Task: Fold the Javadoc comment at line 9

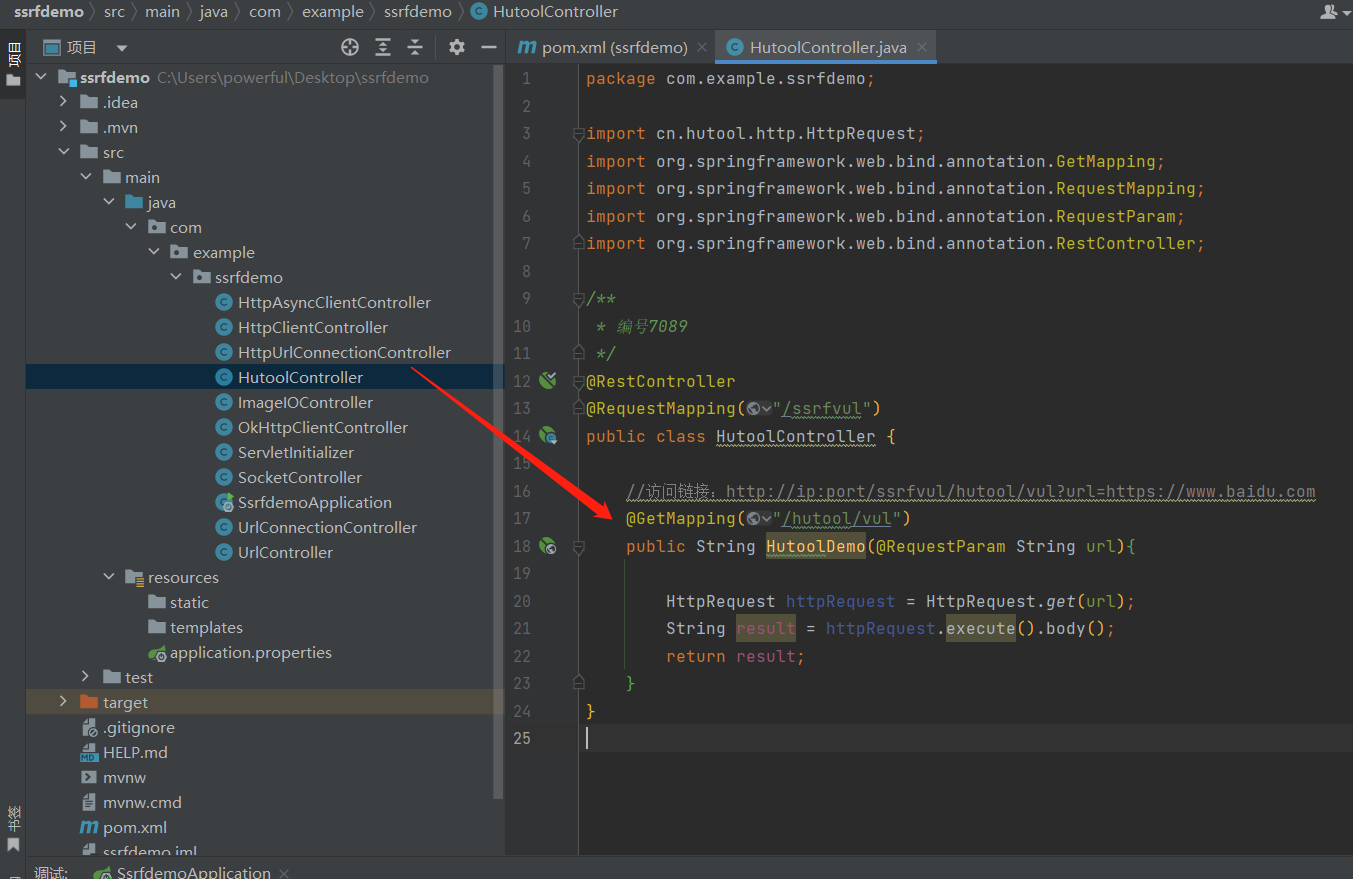Action: (578, 299)
